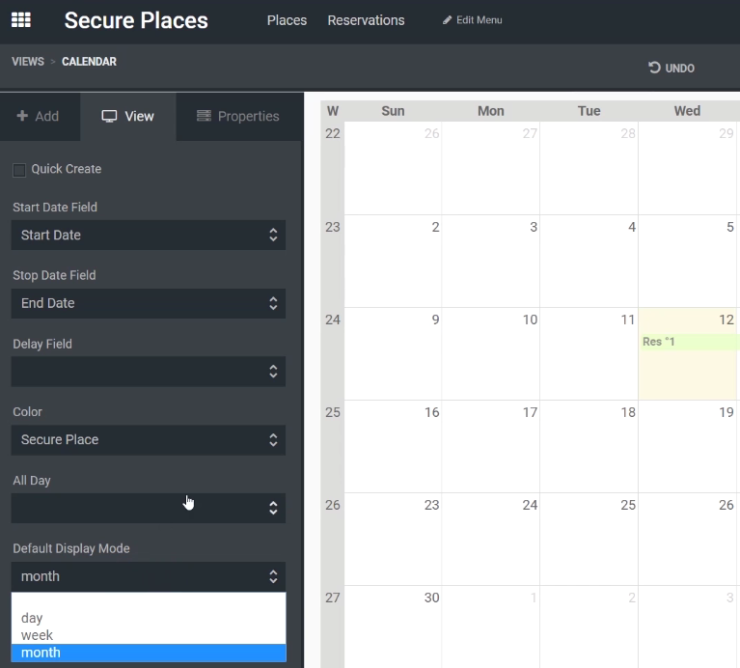This screenshot has width=740, height=668.
Task: Click the Secure Places app title
Action: 136,20
